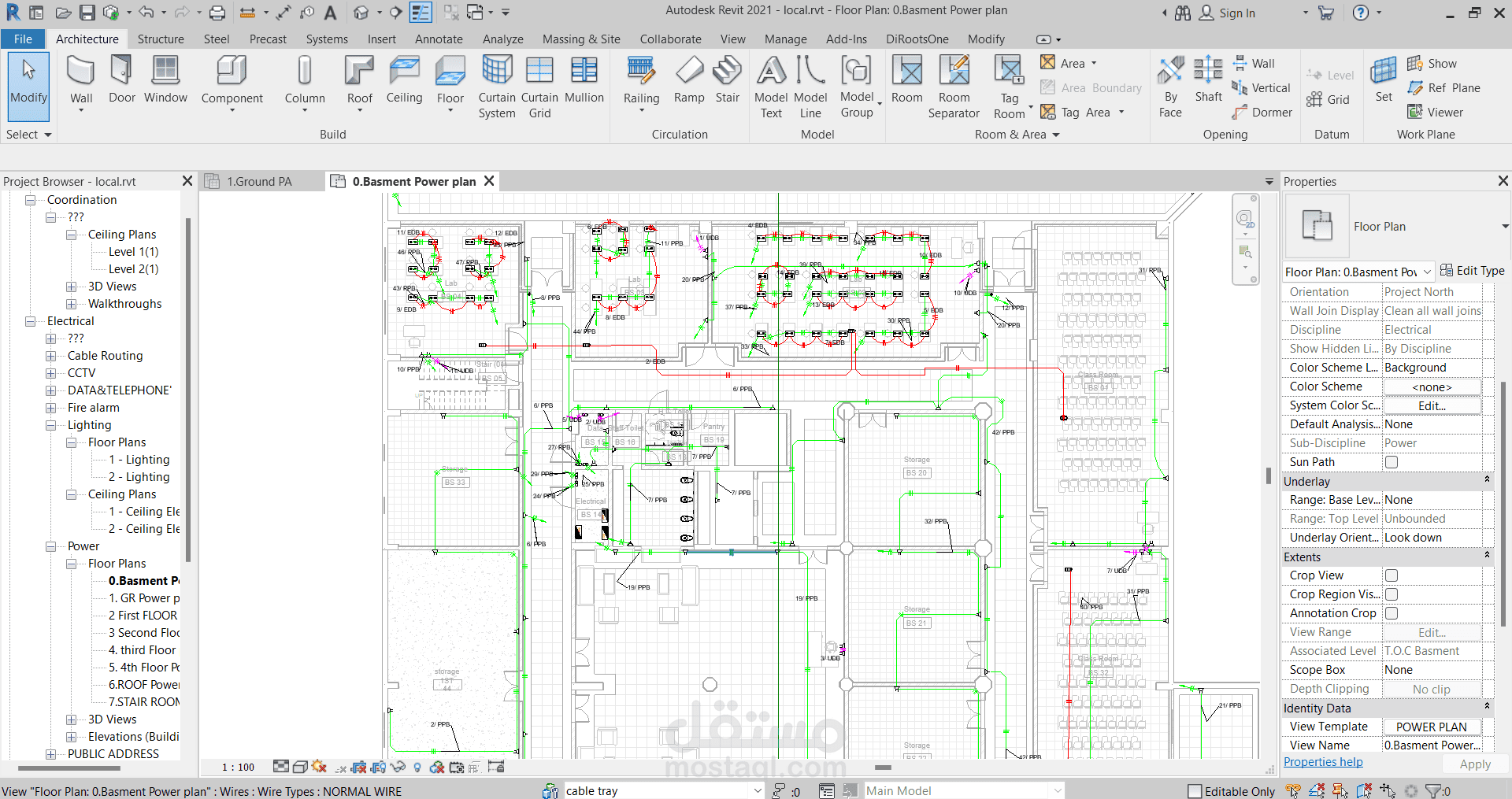Launch the Model Text tool
1512x799 pixels.
[x=771, y=87]
